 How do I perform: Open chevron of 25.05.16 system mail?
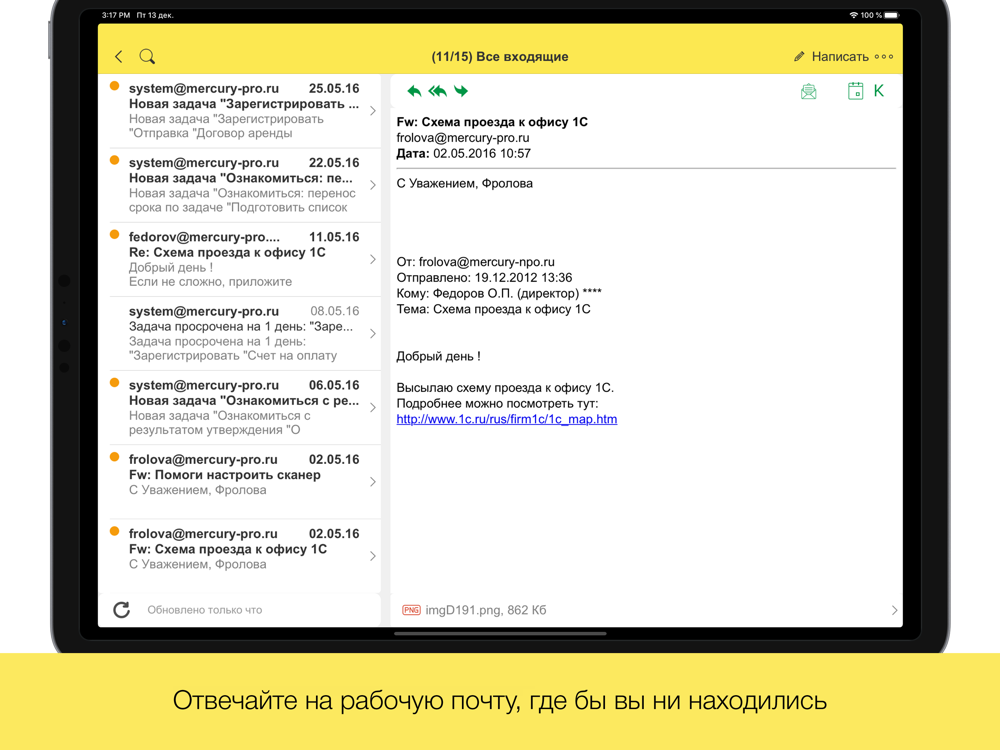[x=372, y=111]
